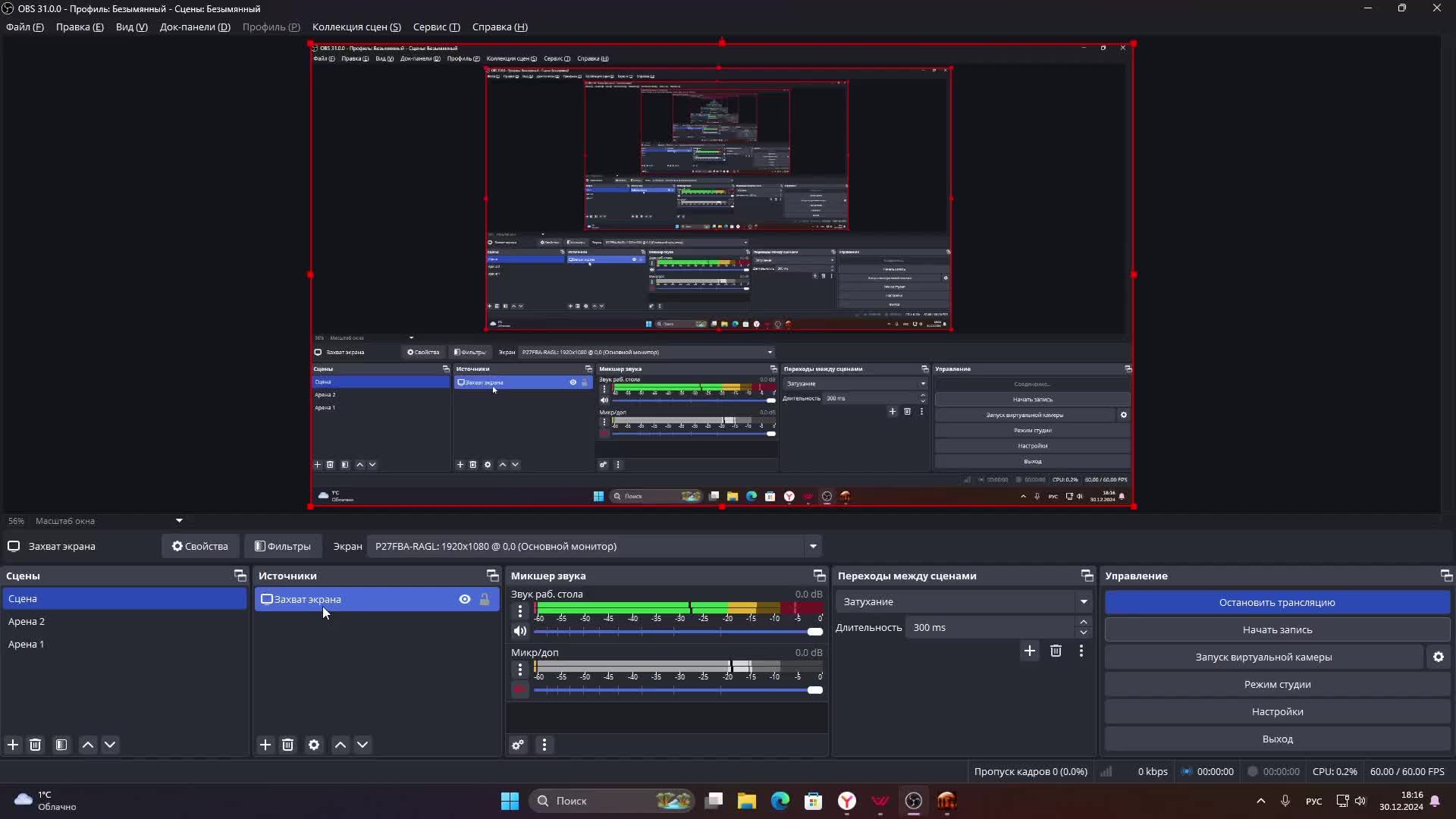Screen dimensions: 1456x819
Task: Open preview scale dropdown Масштаб окна
Action: pos(179,521)
